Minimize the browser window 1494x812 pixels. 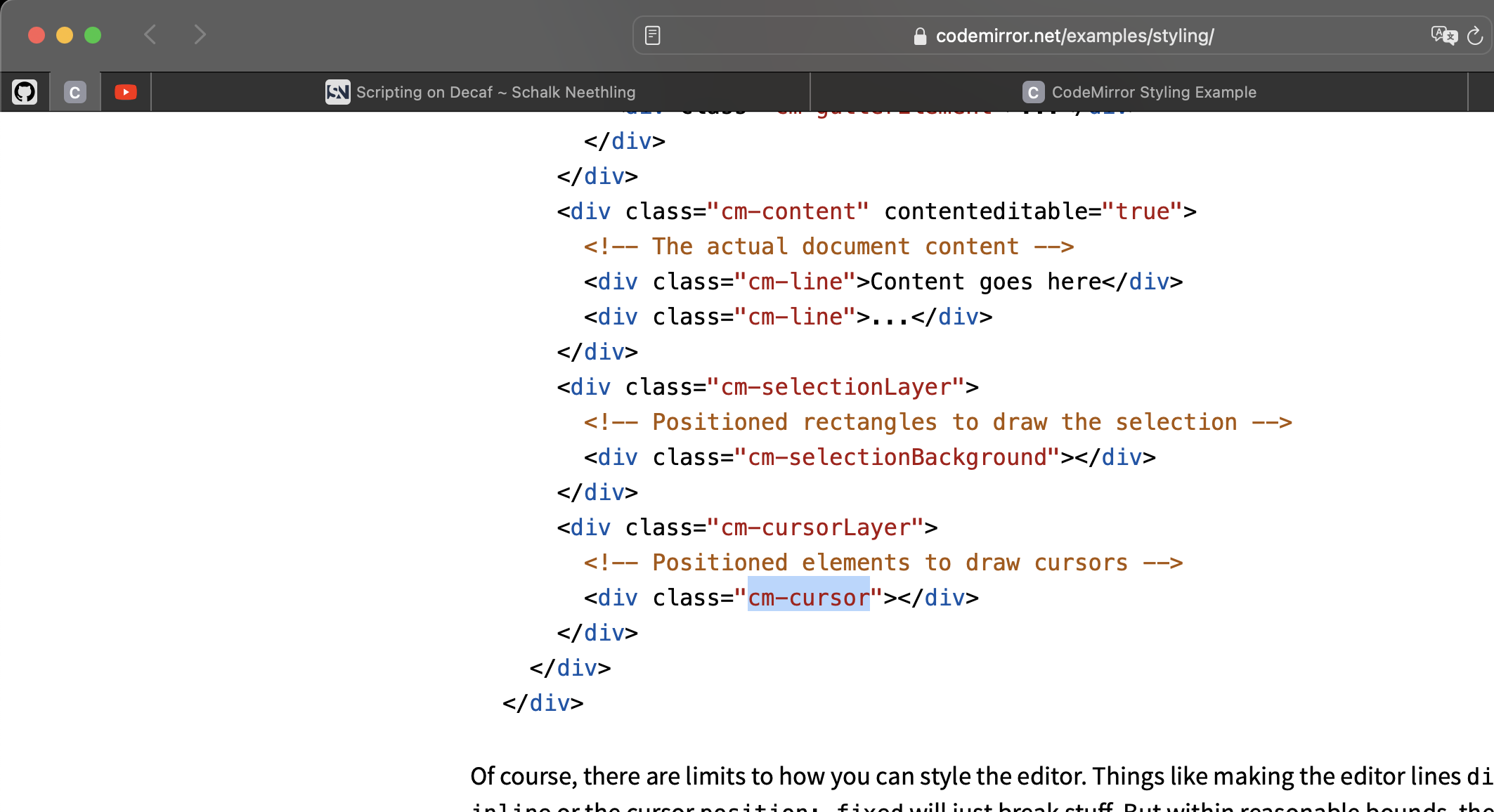coord(65,35)
